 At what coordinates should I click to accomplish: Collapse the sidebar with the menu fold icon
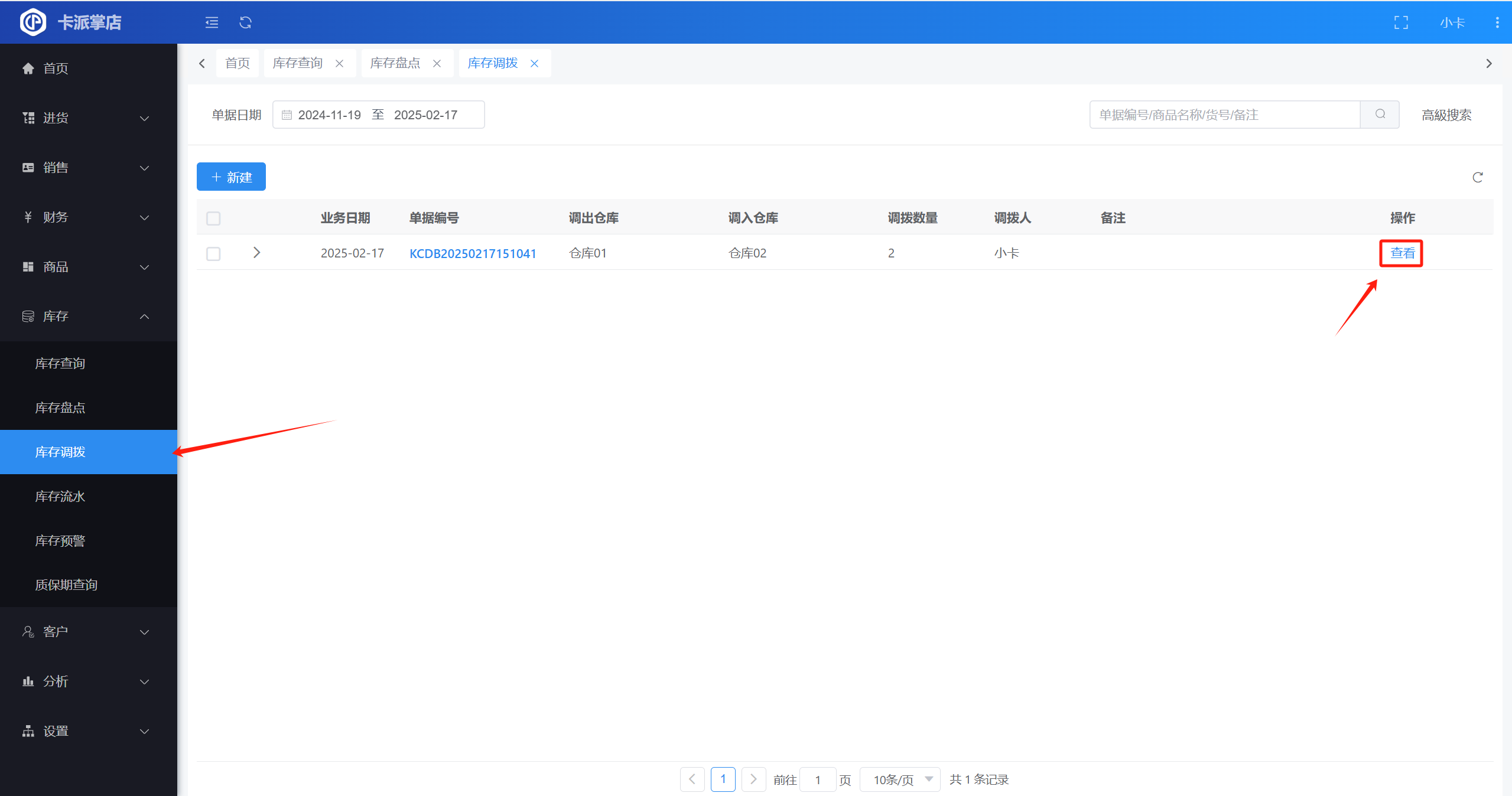click(212, 22)
